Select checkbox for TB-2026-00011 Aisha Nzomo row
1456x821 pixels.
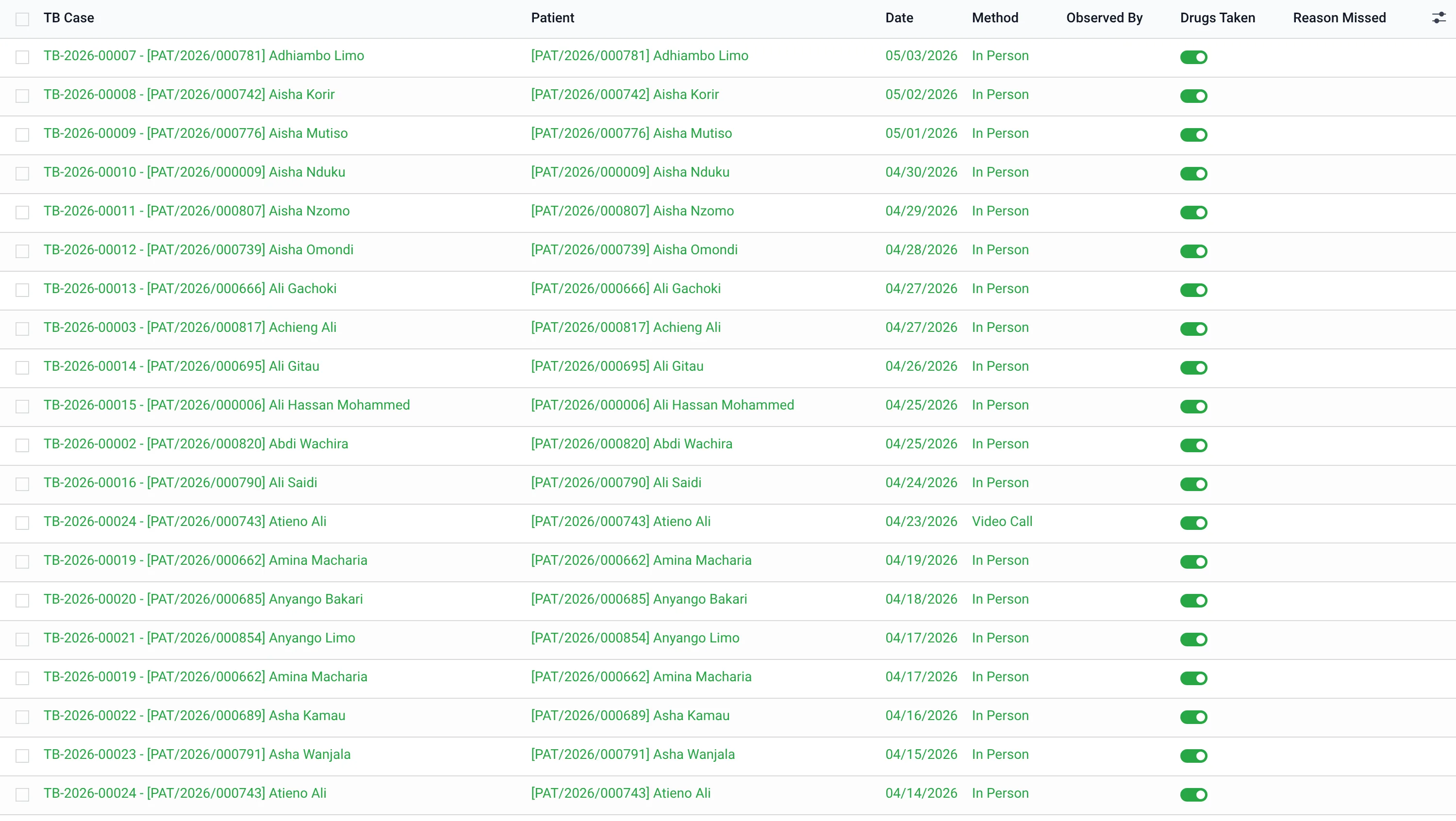[x=22, y=213]
